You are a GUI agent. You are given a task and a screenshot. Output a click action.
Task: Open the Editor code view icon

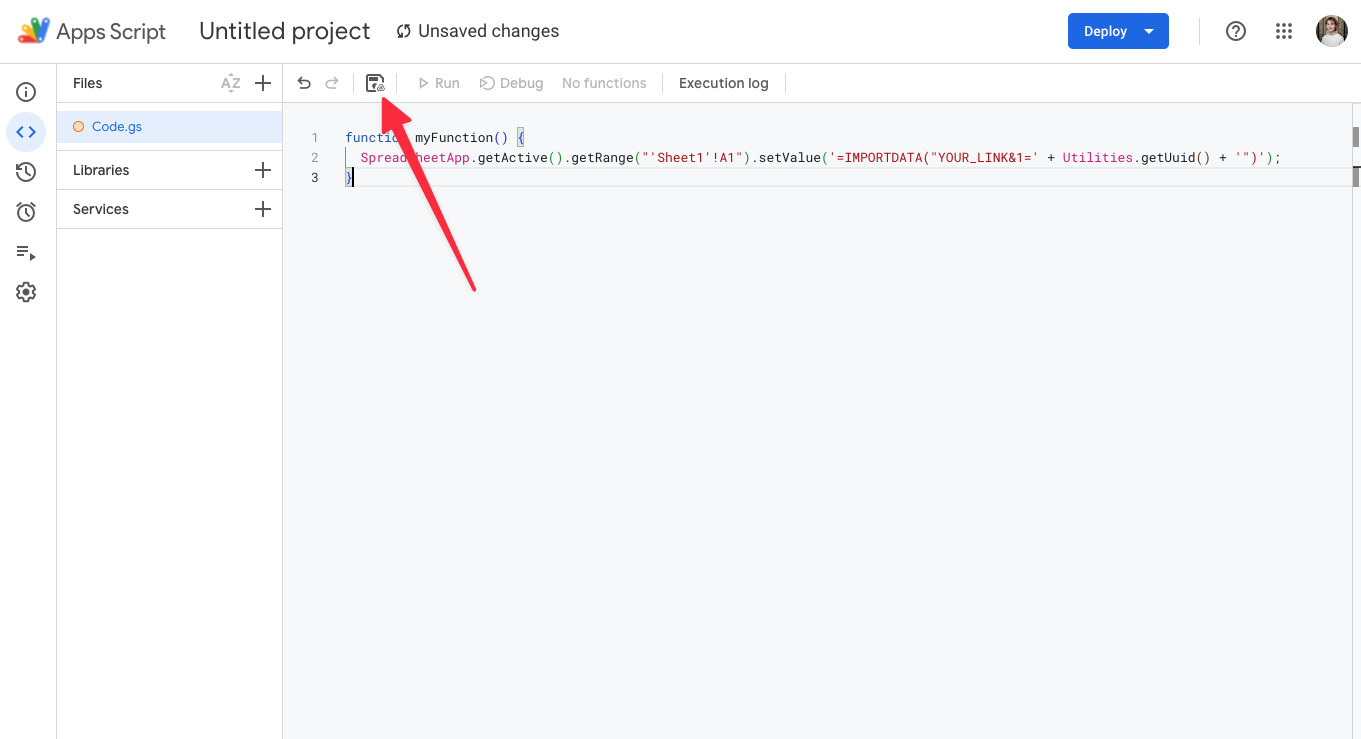coord(26,132)
